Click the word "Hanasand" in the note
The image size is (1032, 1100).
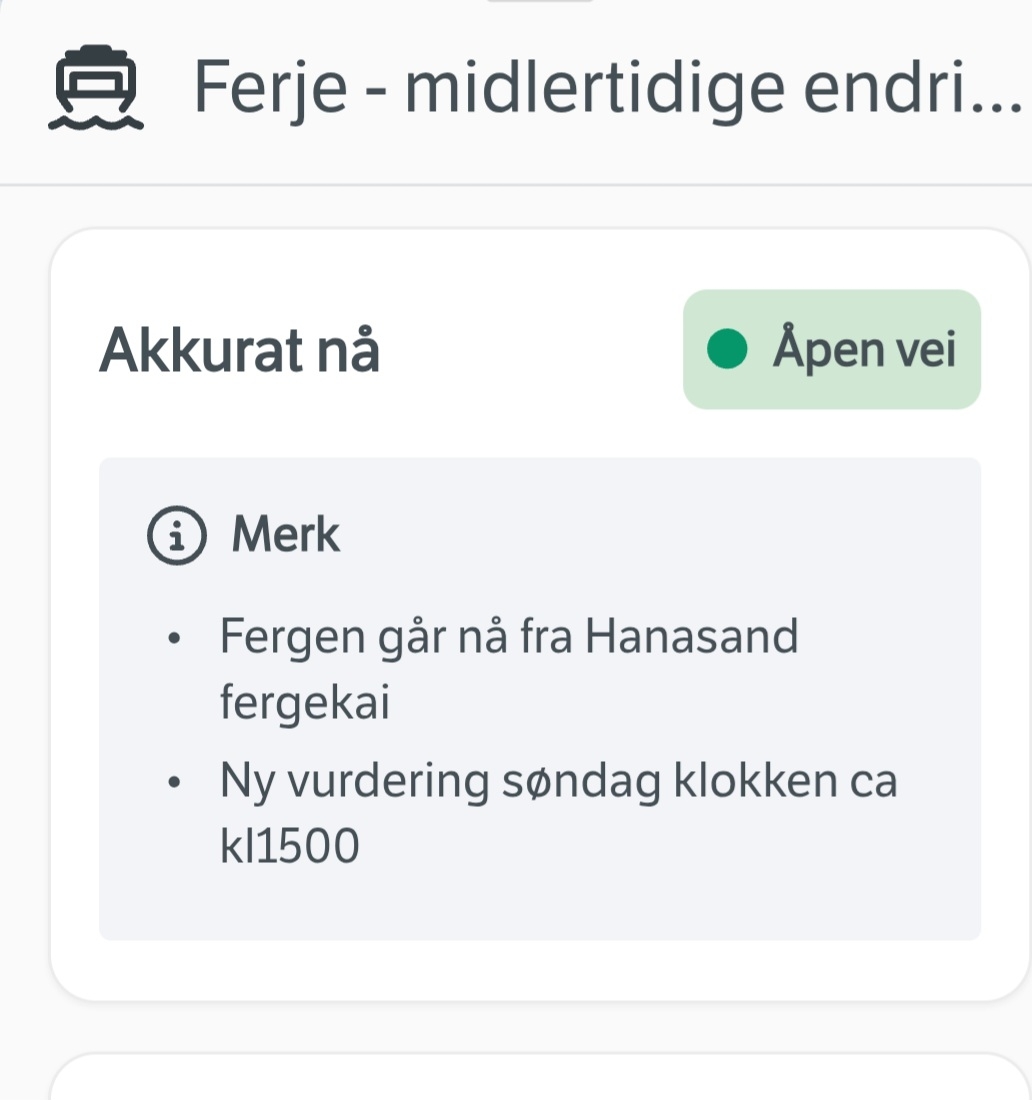coord(691,636)
